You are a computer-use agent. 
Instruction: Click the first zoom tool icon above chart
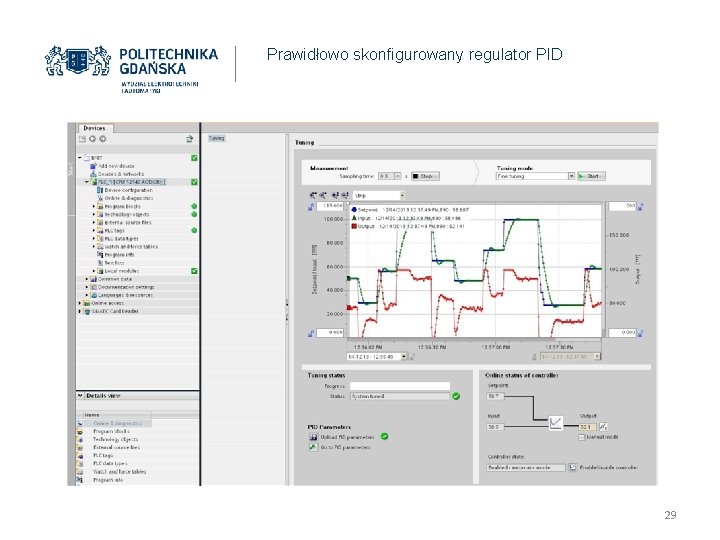313,195
